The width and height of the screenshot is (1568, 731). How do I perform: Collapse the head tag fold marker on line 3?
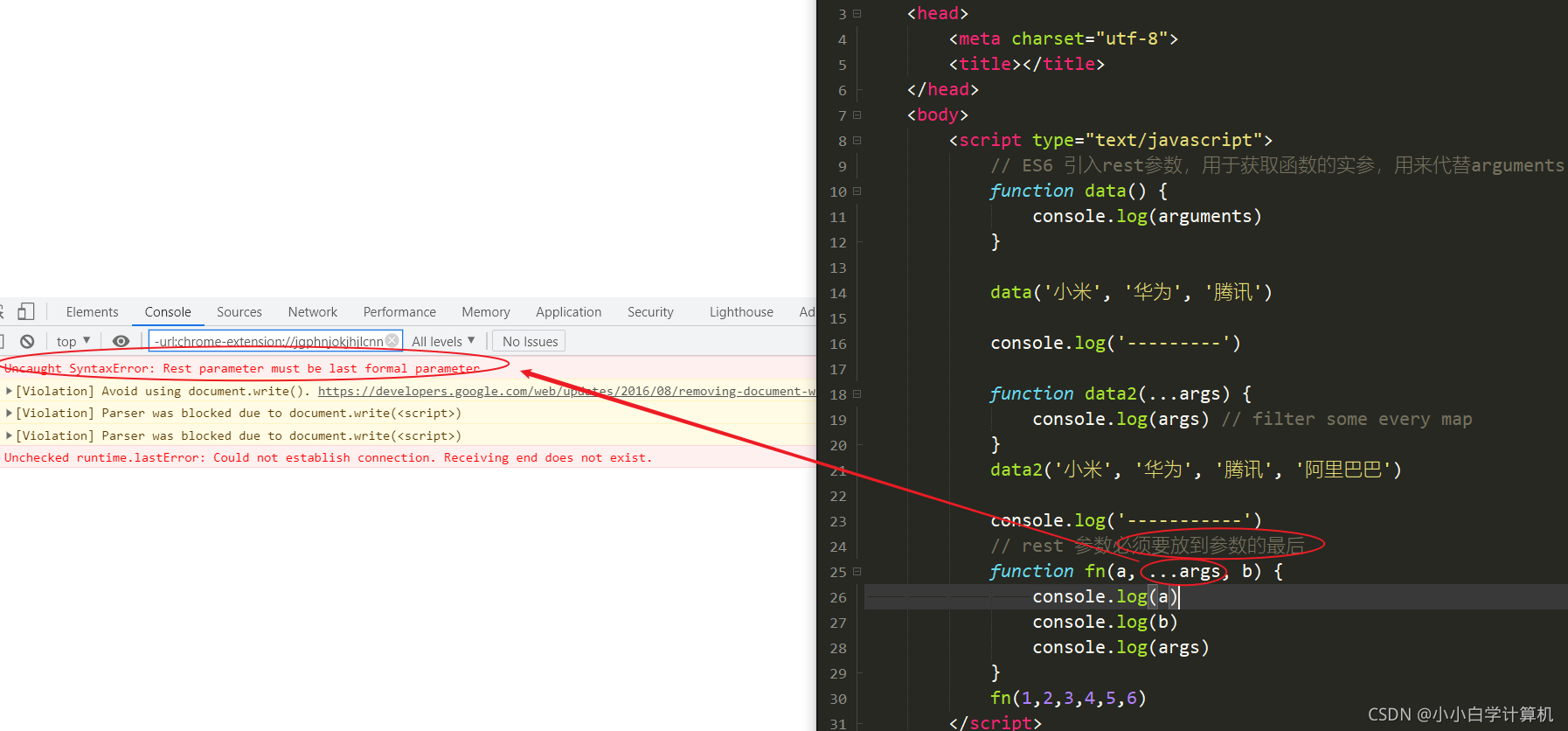(x=857, y=13)
